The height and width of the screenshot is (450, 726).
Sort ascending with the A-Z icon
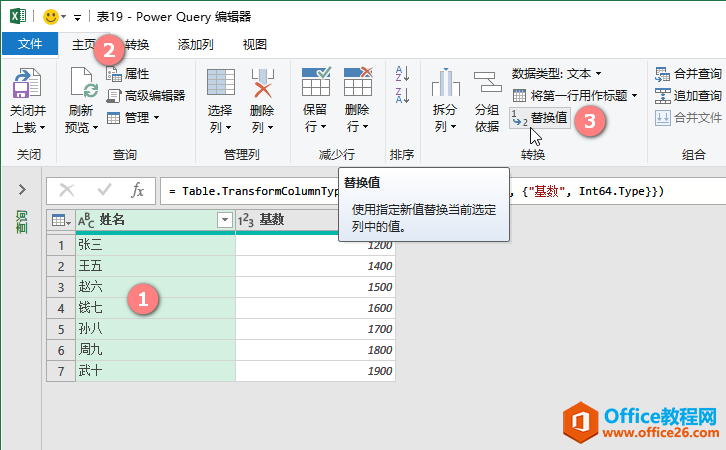(x=403, y=74)
